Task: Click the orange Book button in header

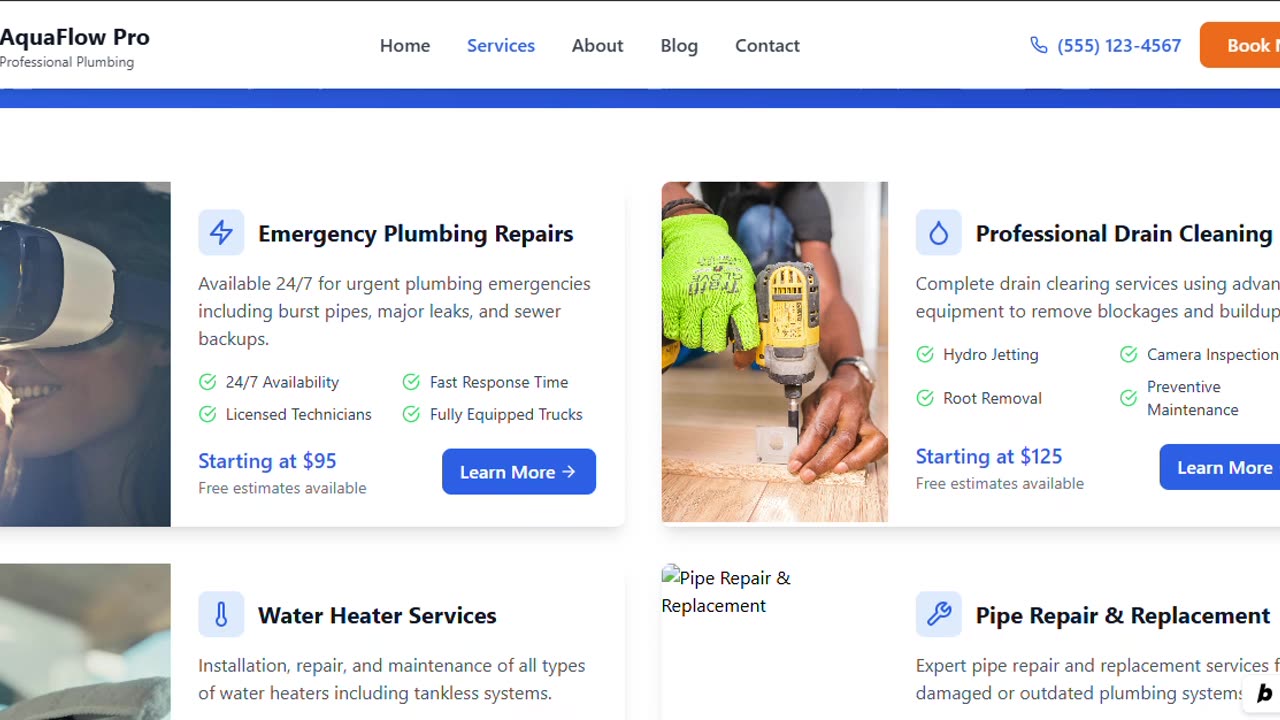Action: coord(1240,45)
